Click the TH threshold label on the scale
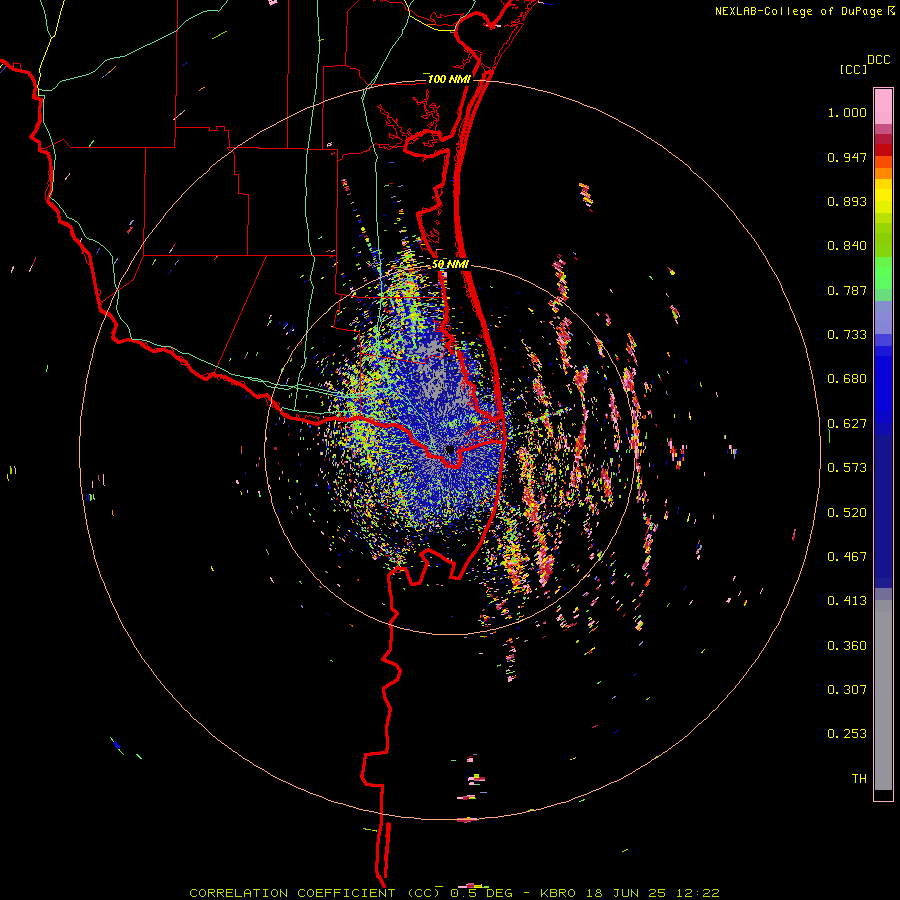 (859, 779)
